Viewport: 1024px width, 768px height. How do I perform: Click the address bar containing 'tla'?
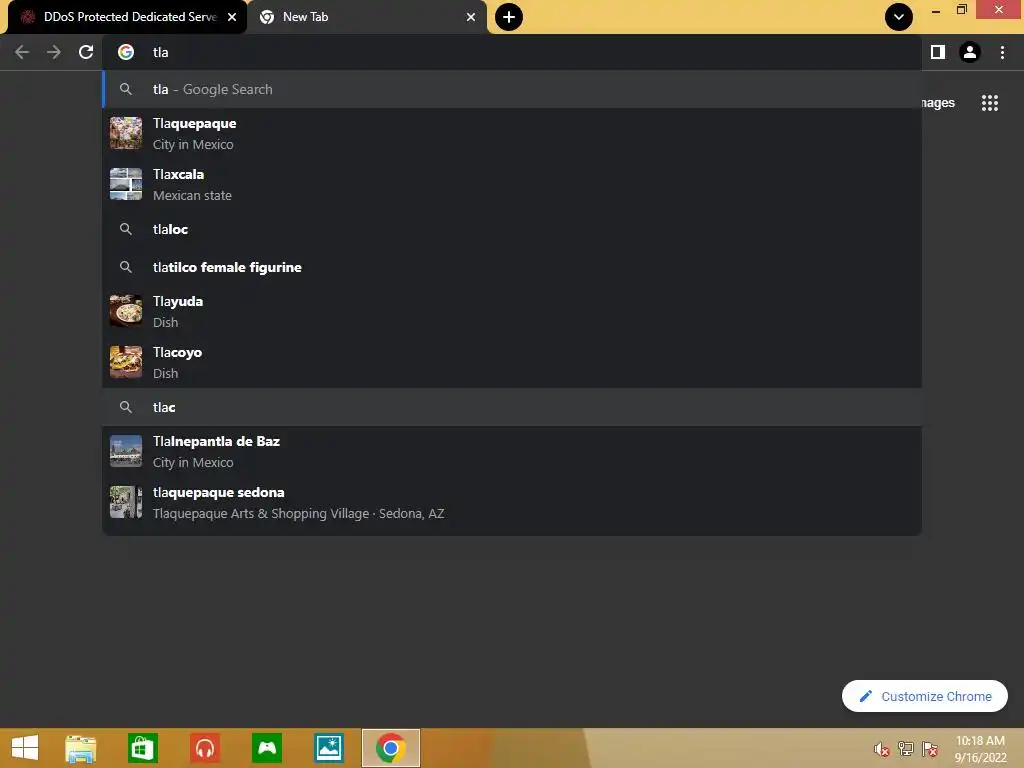[x=512, y=52]
